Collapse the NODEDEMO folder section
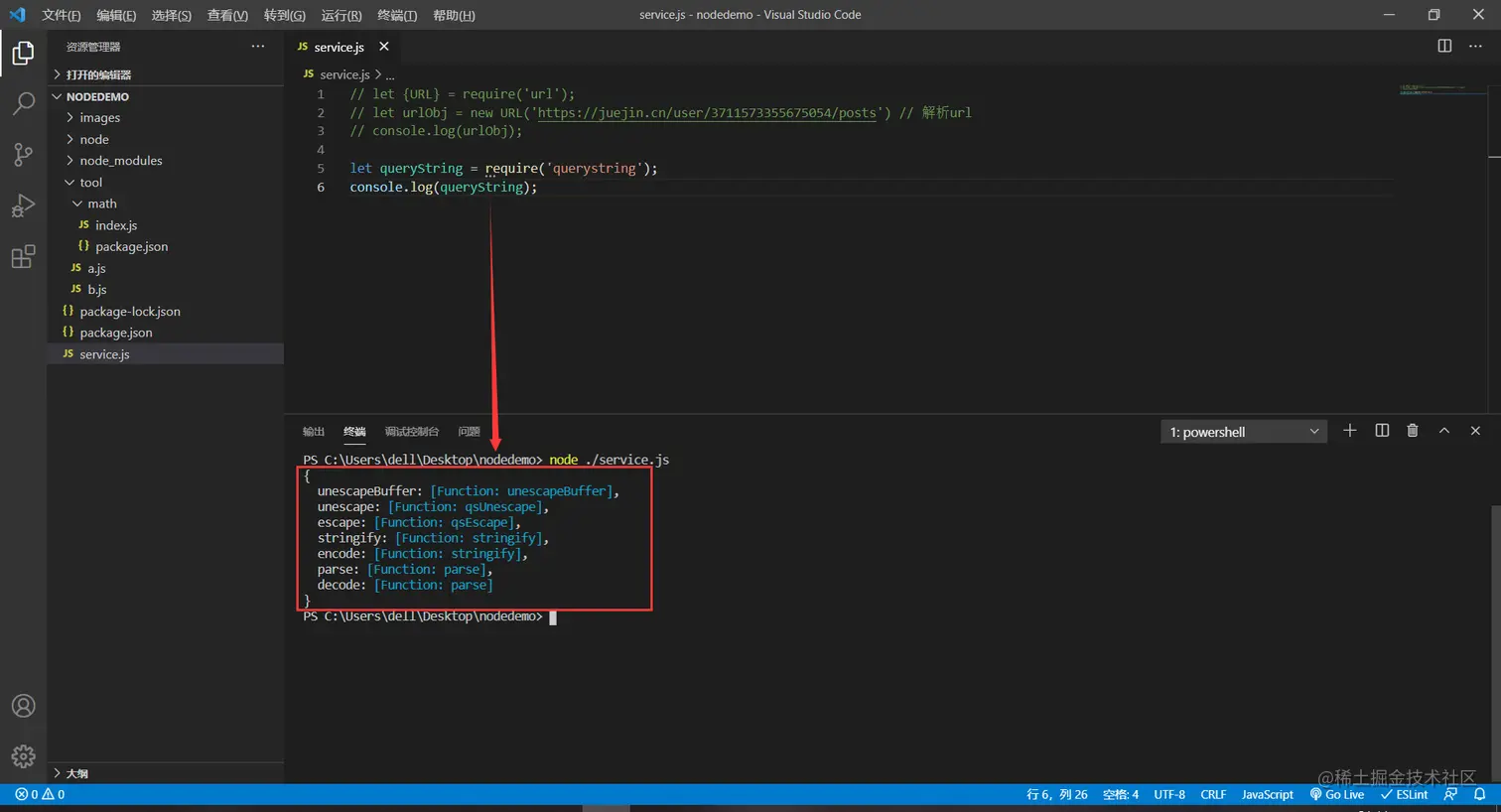The width and height of the screenshot is (1501, 812). pos(165,96)
